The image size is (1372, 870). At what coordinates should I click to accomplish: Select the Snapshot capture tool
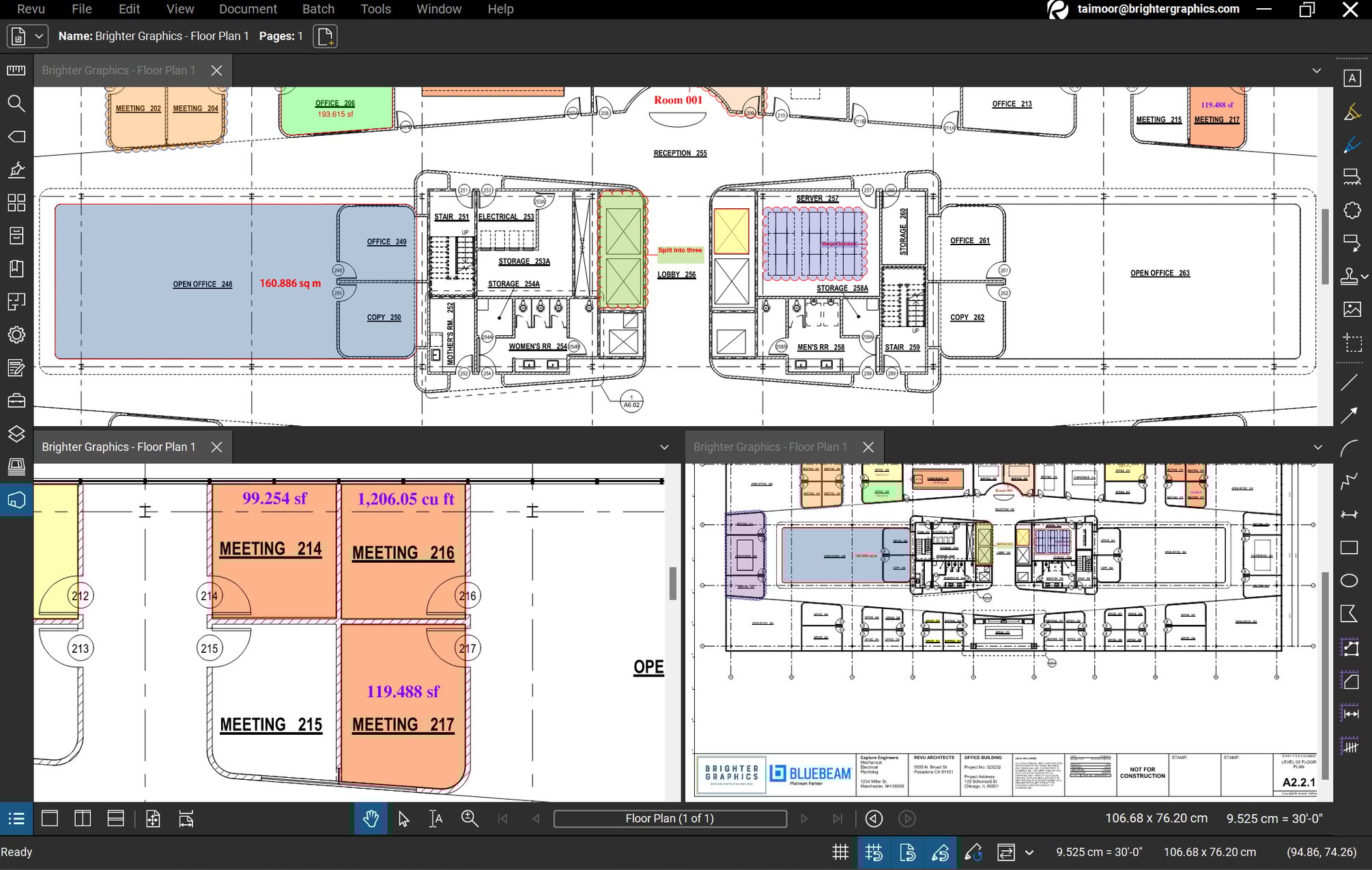click(x=1352, y=343)
